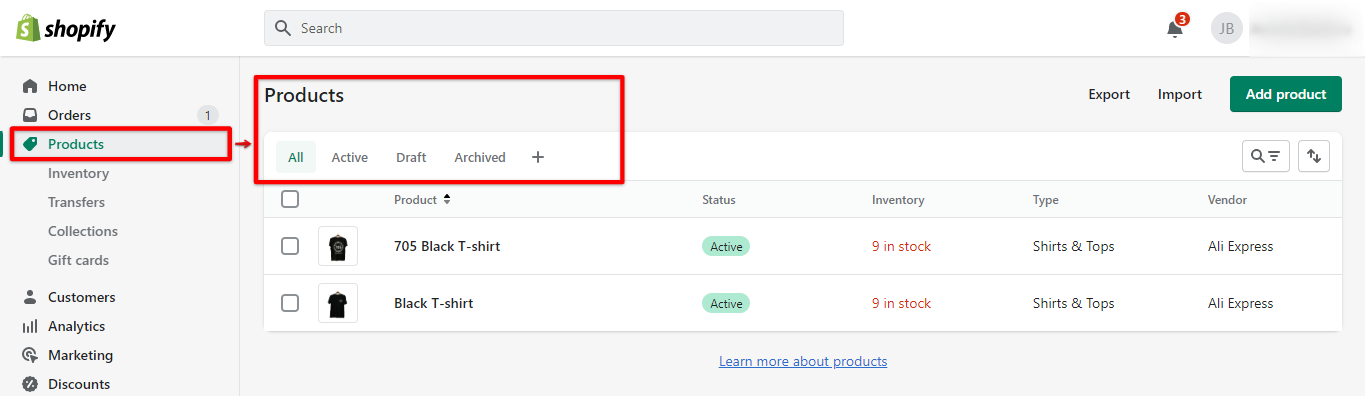Click the Black T-shirt thumbnail
1365x396 pixels.
click(x=338, y=303)
